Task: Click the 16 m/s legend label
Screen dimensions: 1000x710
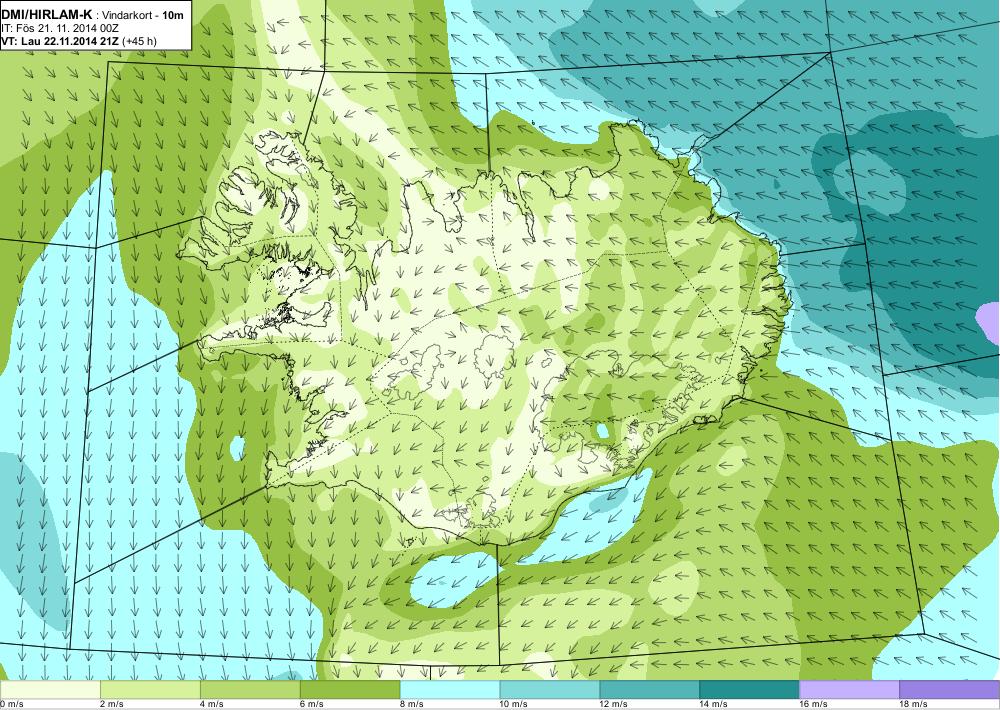Action: click(813, 704)
